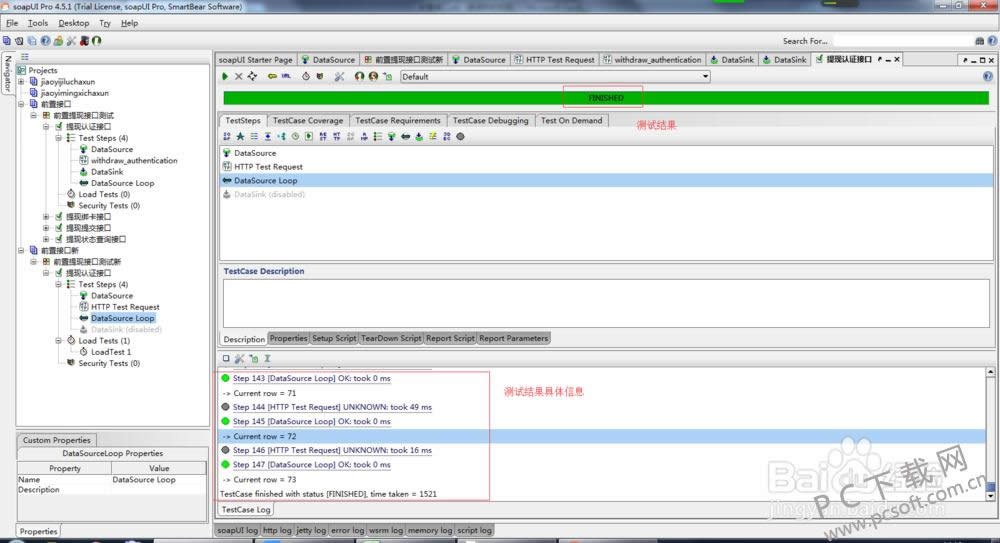Viewport: 1000px width, 543px height.
Task: Open test case options wrench icon
Action: [x=339, y=76]
